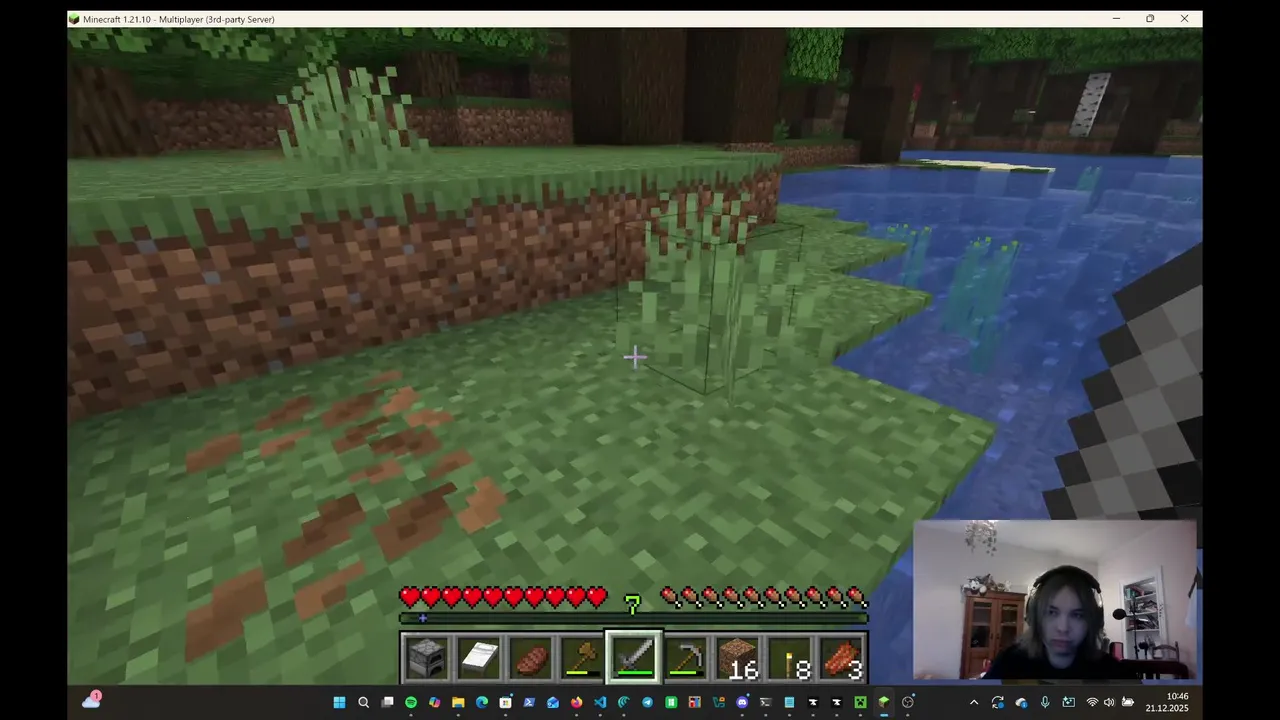This screenshot has height=720, width=1280.
Task: Select the paper item in the hotbar
Action: click(x=478, y=657)
